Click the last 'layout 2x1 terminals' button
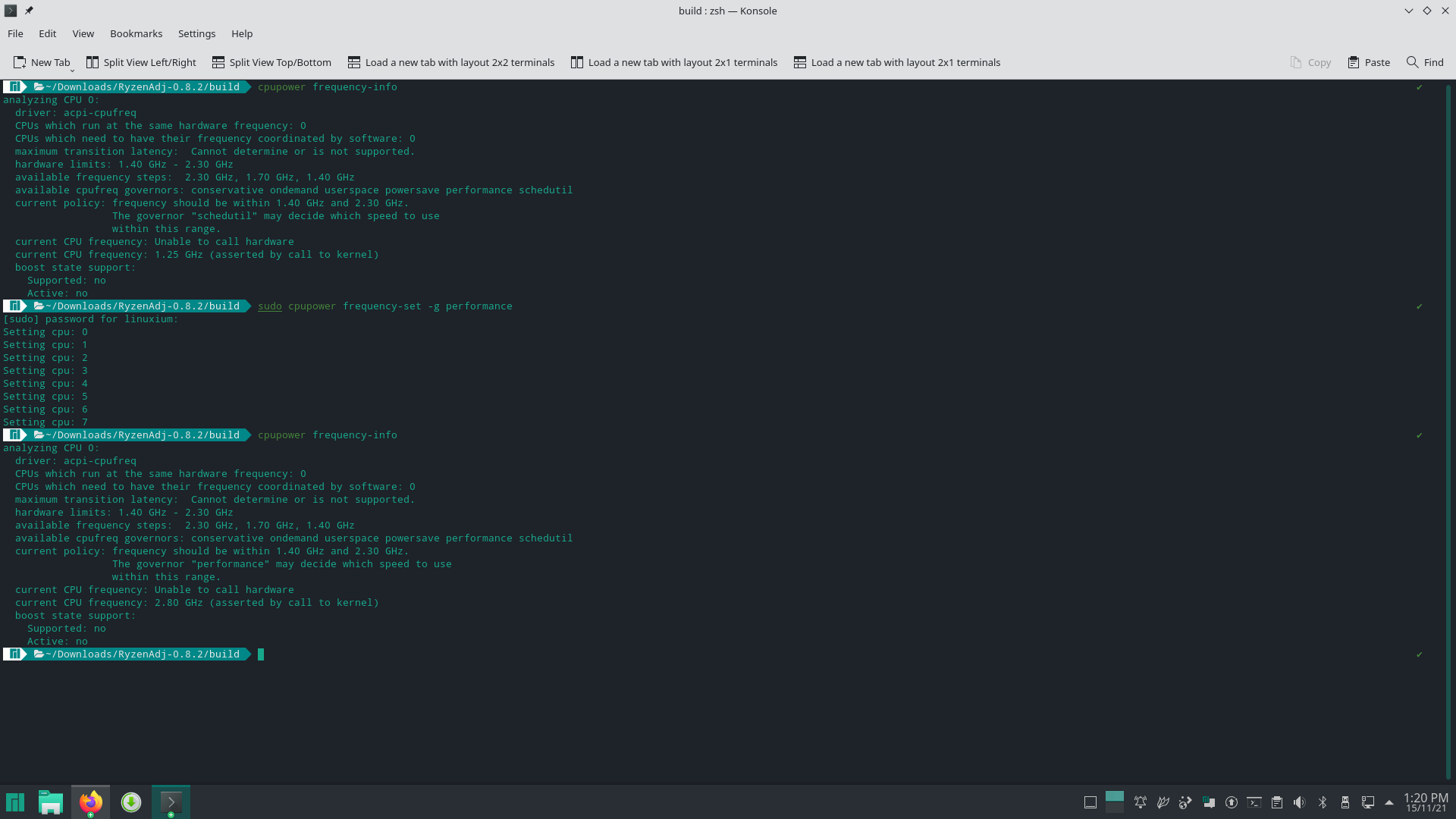1456x819 pixels. (897, 62)
